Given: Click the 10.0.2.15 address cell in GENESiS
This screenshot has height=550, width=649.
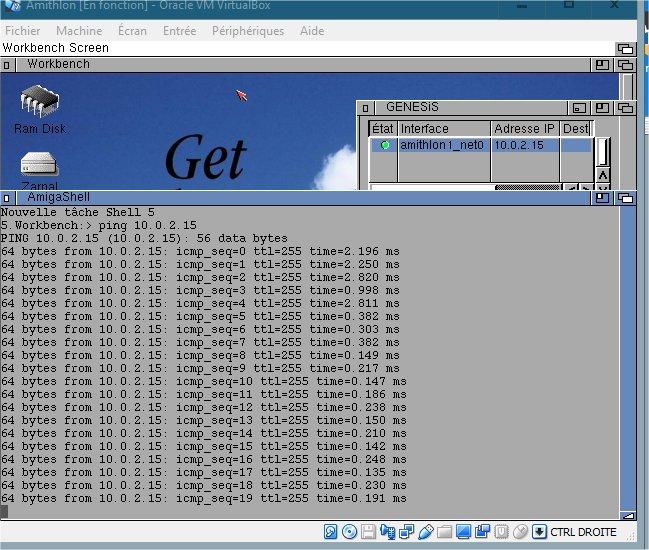Looking at the screenshot, I should point(519,145).
